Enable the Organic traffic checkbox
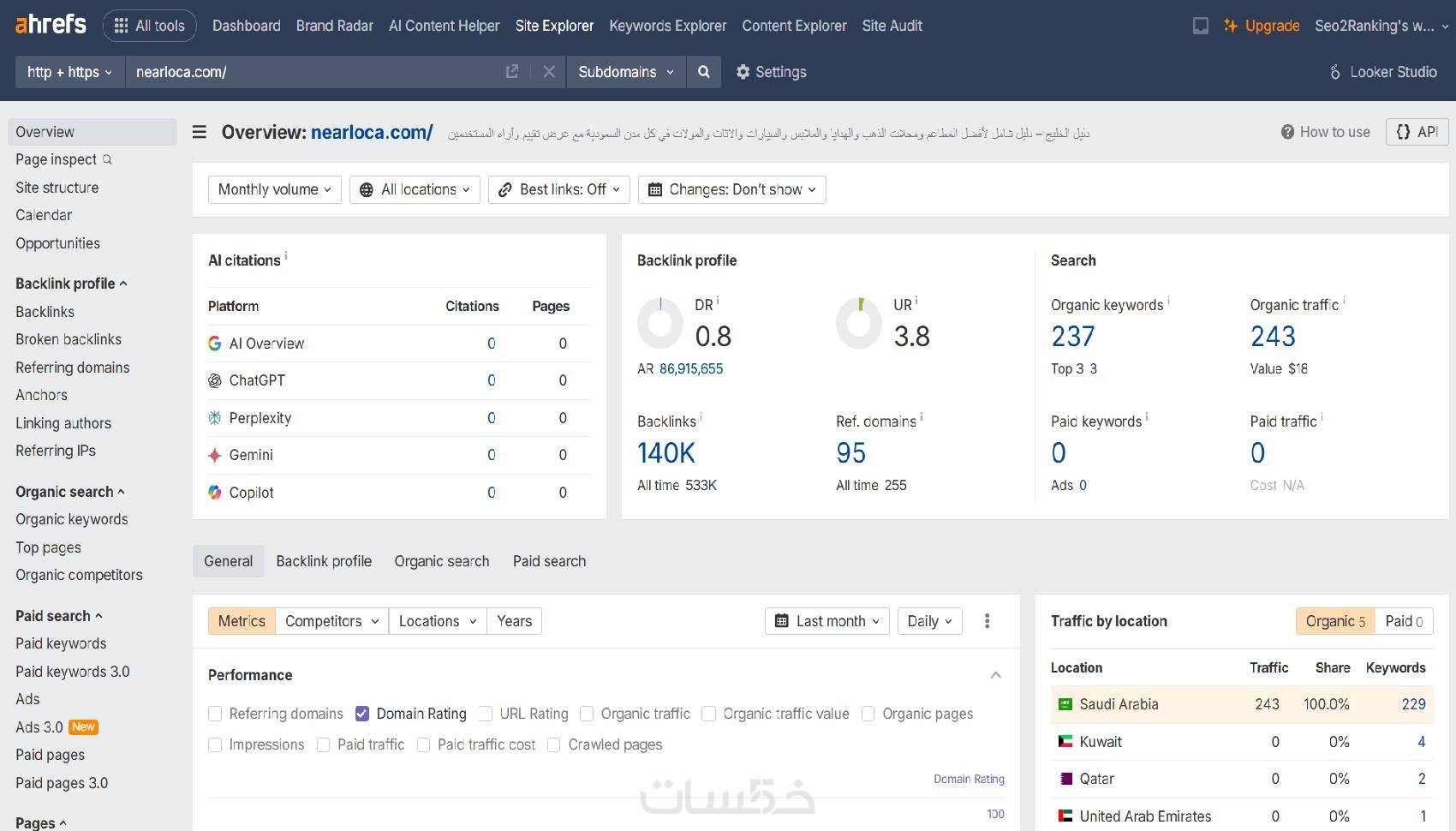The height and width of the screenshot is (831, 1456). pos(587,714)
